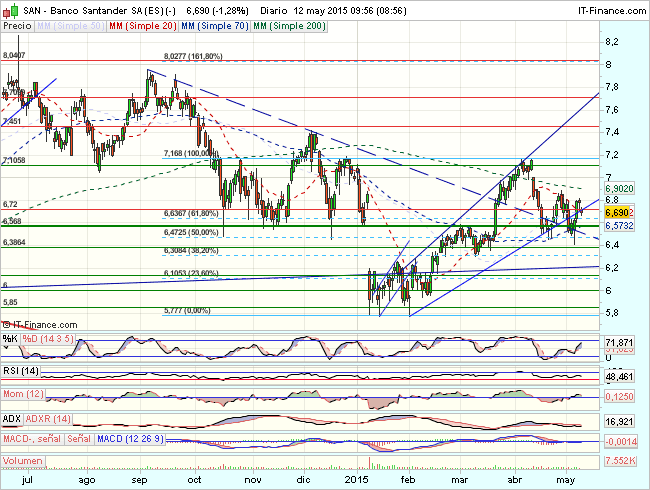This screenshot has height=490, width=650.
Task: Click the 7,1058 support level label
Action: (14, 160)
